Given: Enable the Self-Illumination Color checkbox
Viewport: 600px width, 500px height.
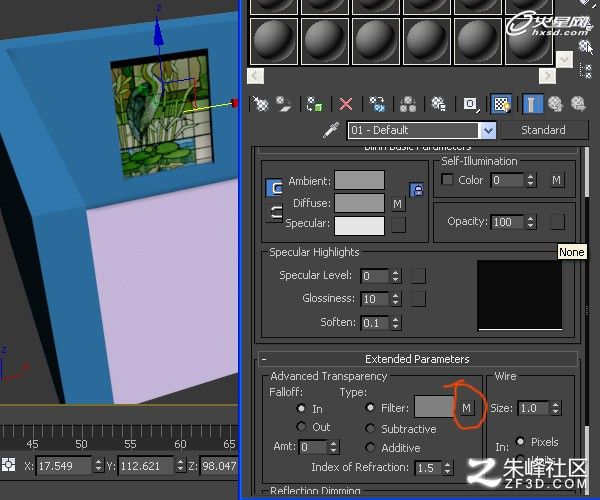Looking at the screenshot, I should [x=447, y=179].
